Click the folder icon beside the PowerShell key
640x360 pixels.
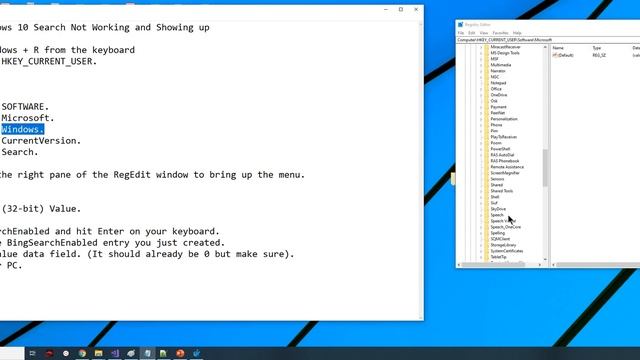pos(486,149)
